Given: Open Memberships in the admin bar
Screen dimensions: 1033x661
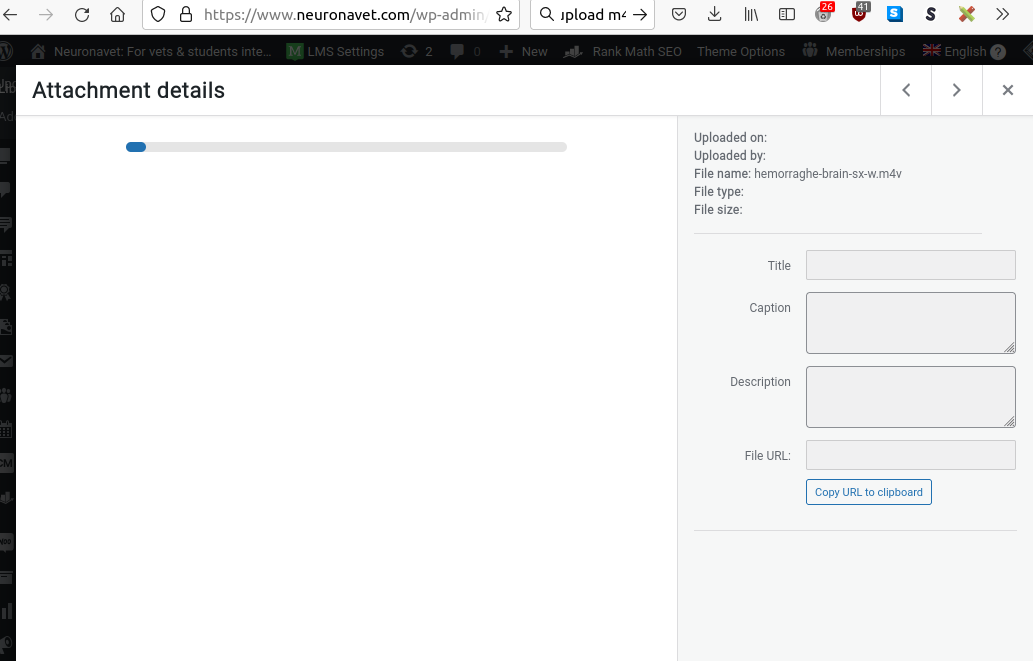Looking at the screenshot, I should (854, 51).
